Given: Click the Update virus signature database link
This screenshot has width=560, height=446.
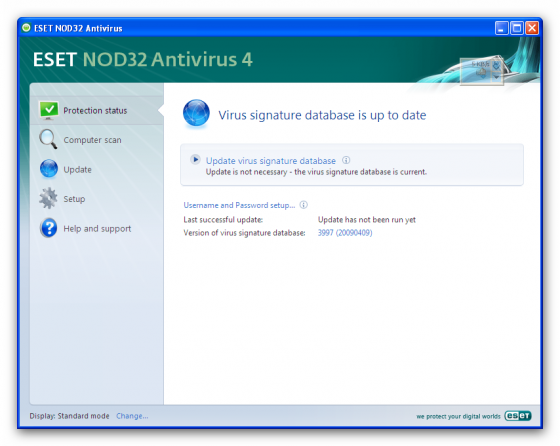Looking at the screenshot, I should (271, 161).
